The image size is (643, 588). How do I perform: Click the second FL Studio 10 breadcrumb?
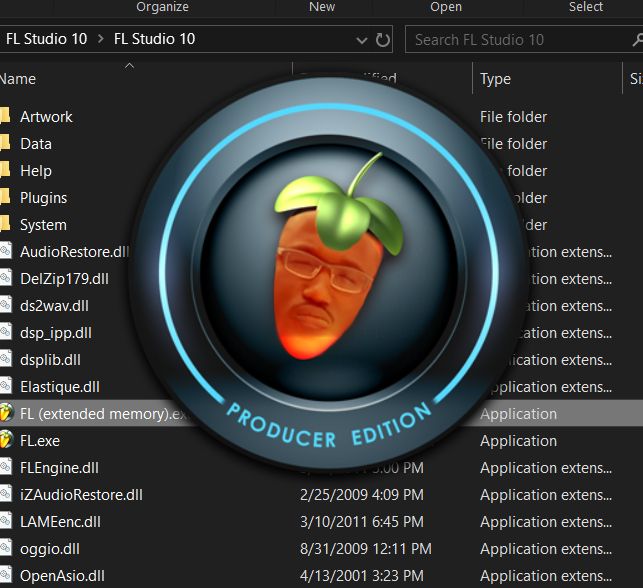coord(154,39)
